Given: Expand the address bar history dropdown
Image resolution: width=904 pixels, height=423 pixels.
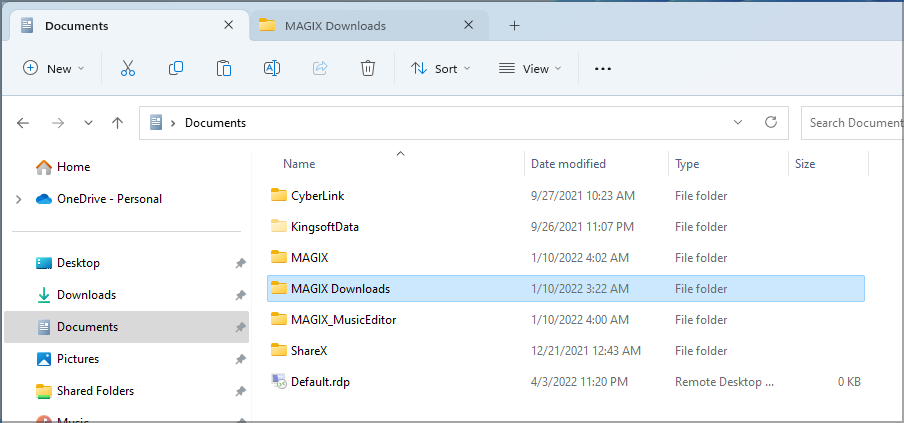Looking at the screenshot, I should (x=737, y=122).
